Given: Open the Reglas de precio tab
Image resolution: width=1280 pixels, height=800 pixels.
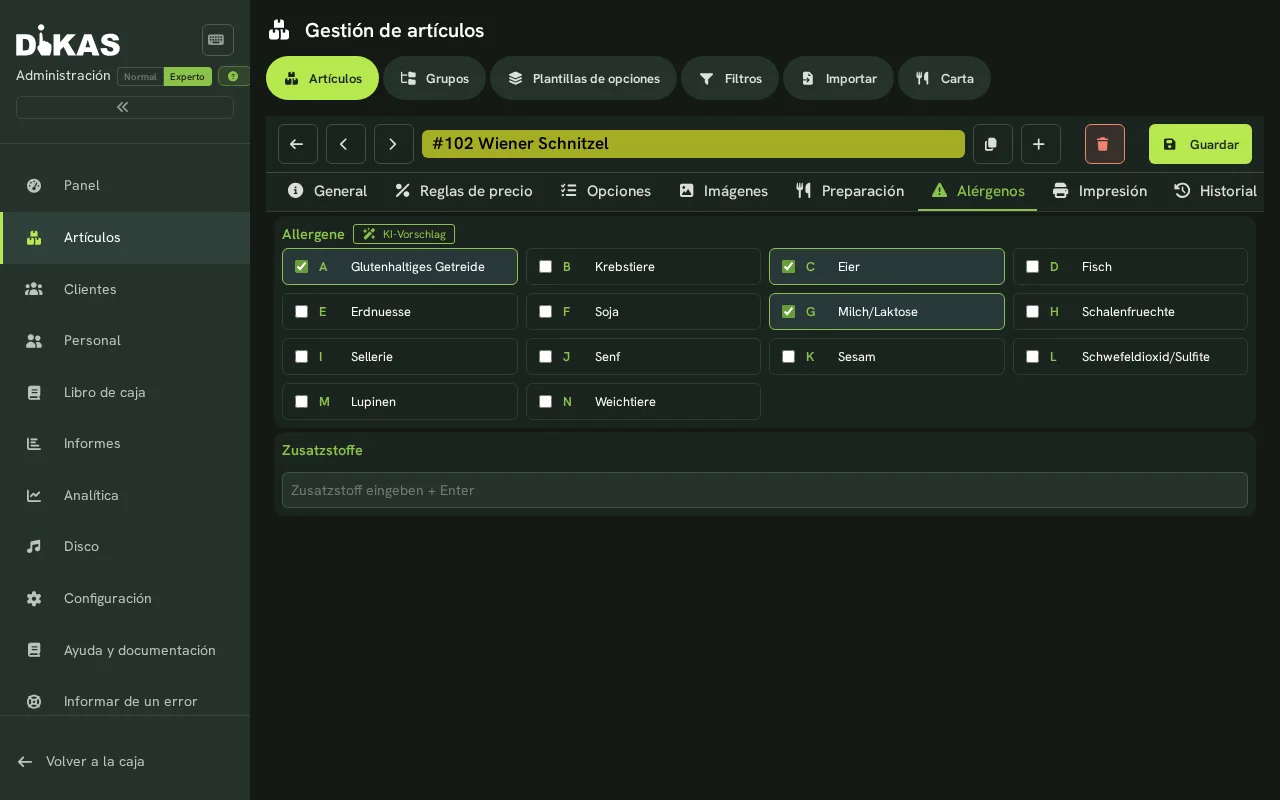Looking at the screenshot, I should (464, 191).
